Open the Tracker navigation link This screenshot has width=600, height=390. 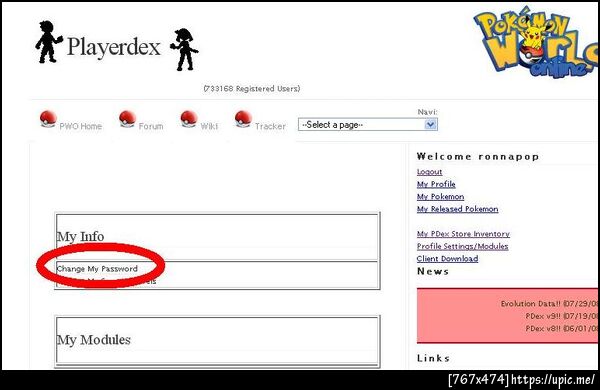(x=270, y=126)
